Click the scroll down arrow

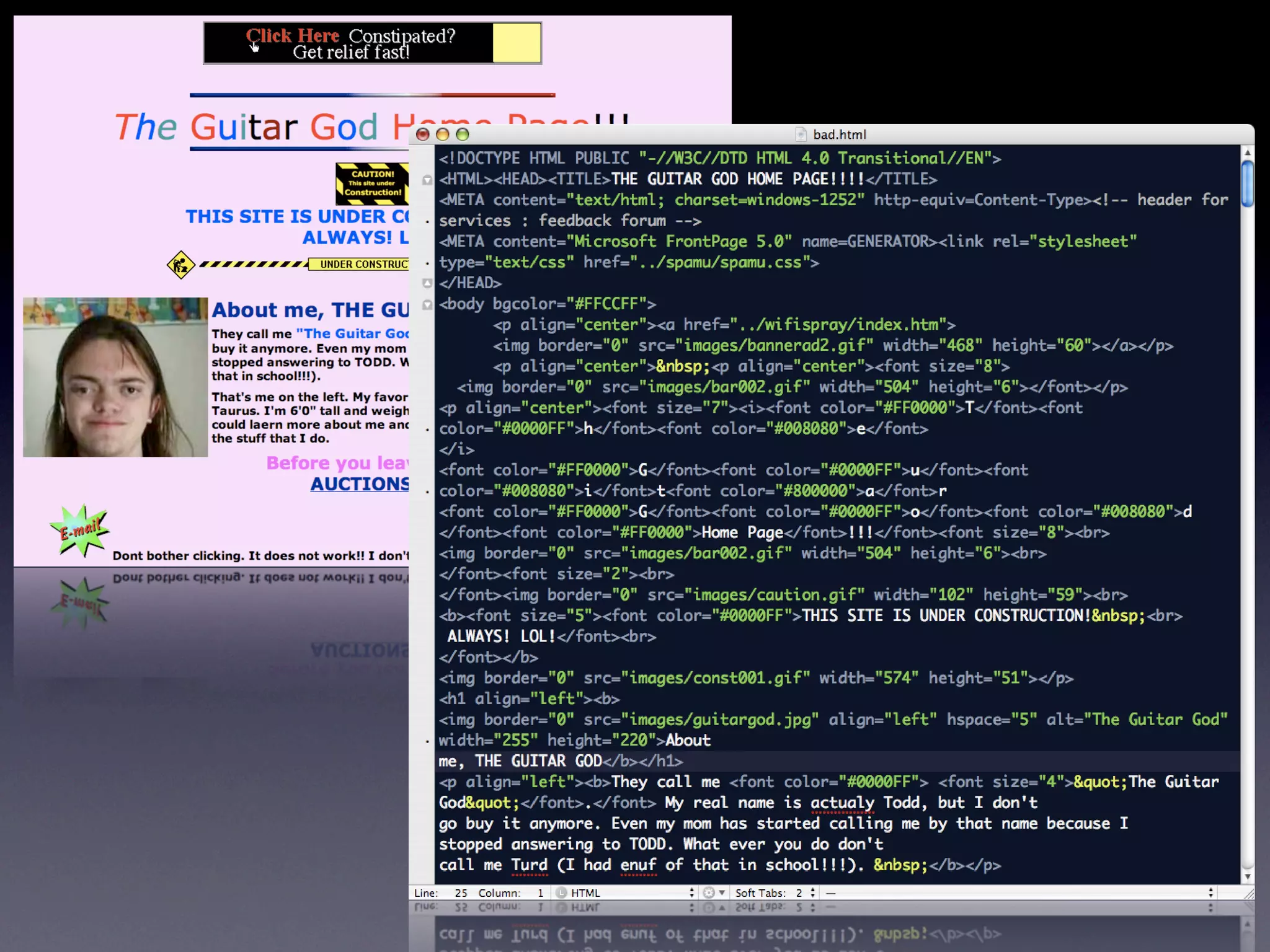click(x=1248, y=876)
